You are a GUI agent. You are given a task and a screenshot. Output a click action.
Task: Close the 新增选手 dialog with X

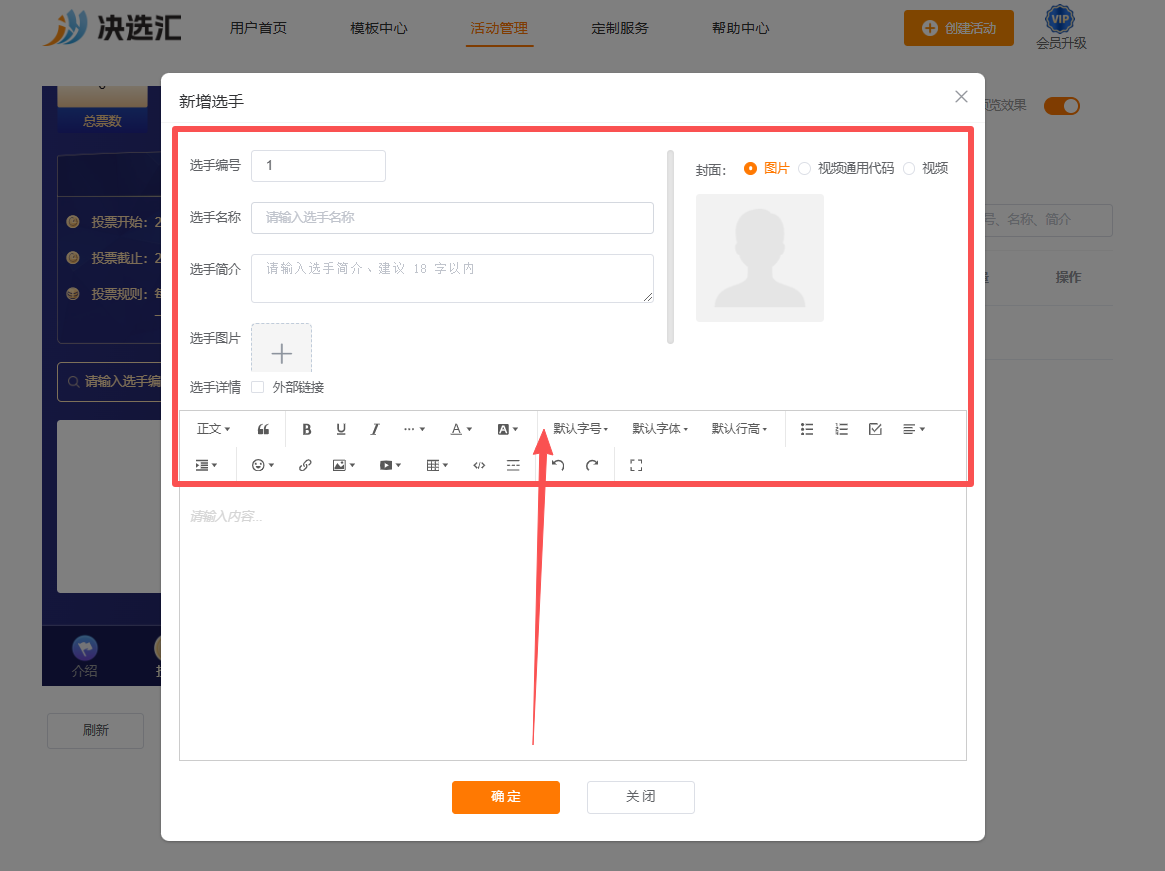(961, 97)
